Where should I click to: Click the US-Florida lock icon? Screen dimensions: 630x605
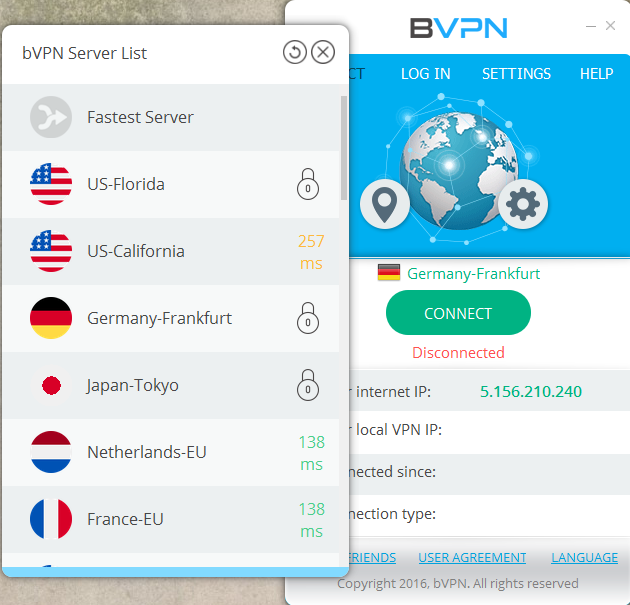coord(309,185)
